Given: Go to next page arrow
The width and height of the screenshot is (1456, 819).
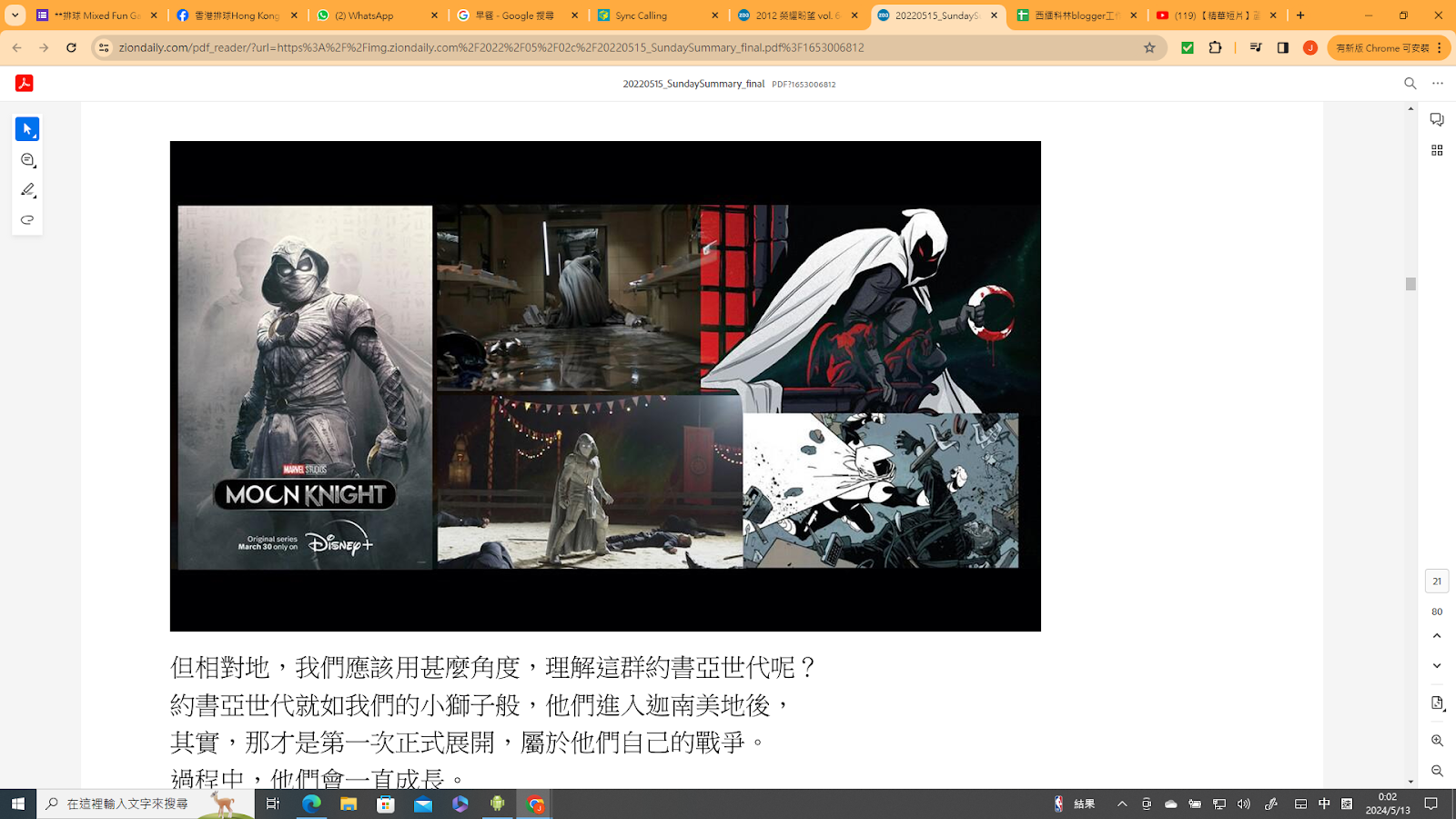Looking at the screenshot, I should (x=1437, y=666).
